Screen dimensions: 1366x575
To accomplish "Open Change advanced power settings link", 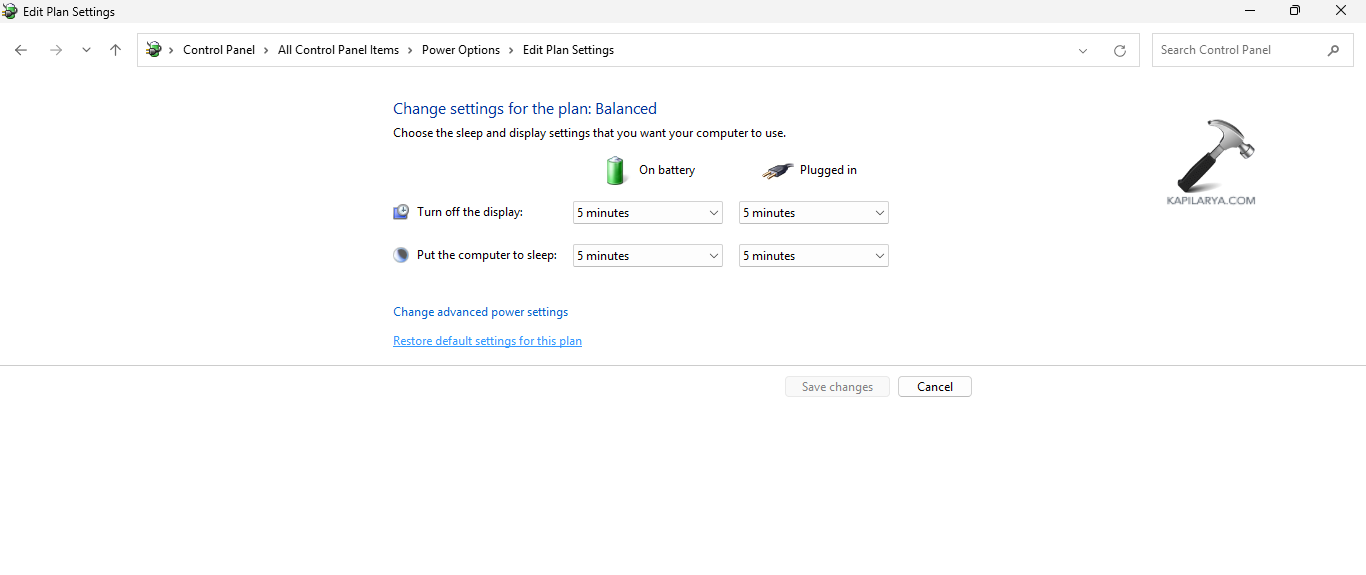I will pos(480,312).
